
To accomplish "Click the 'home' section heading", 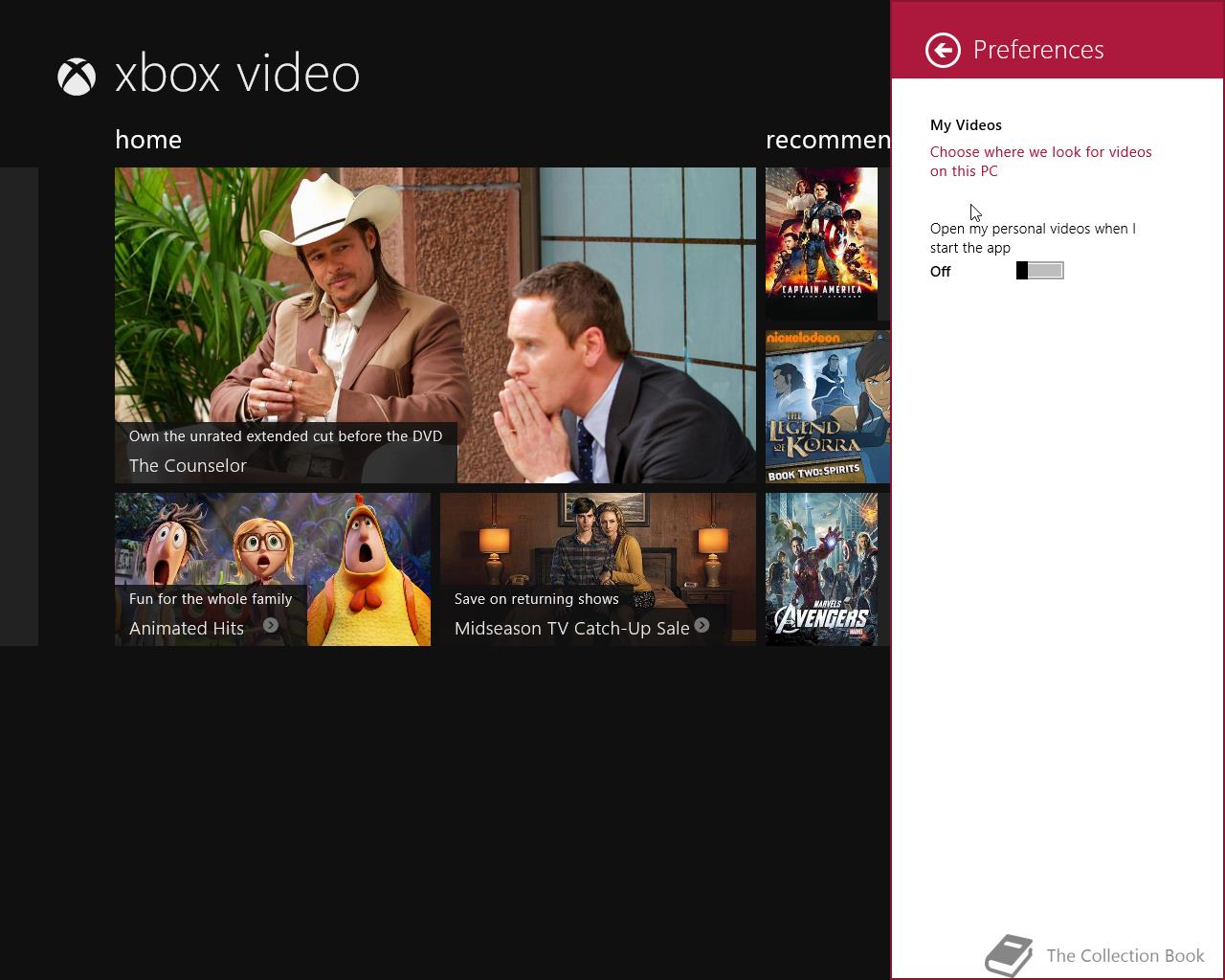I will [148, 140].
